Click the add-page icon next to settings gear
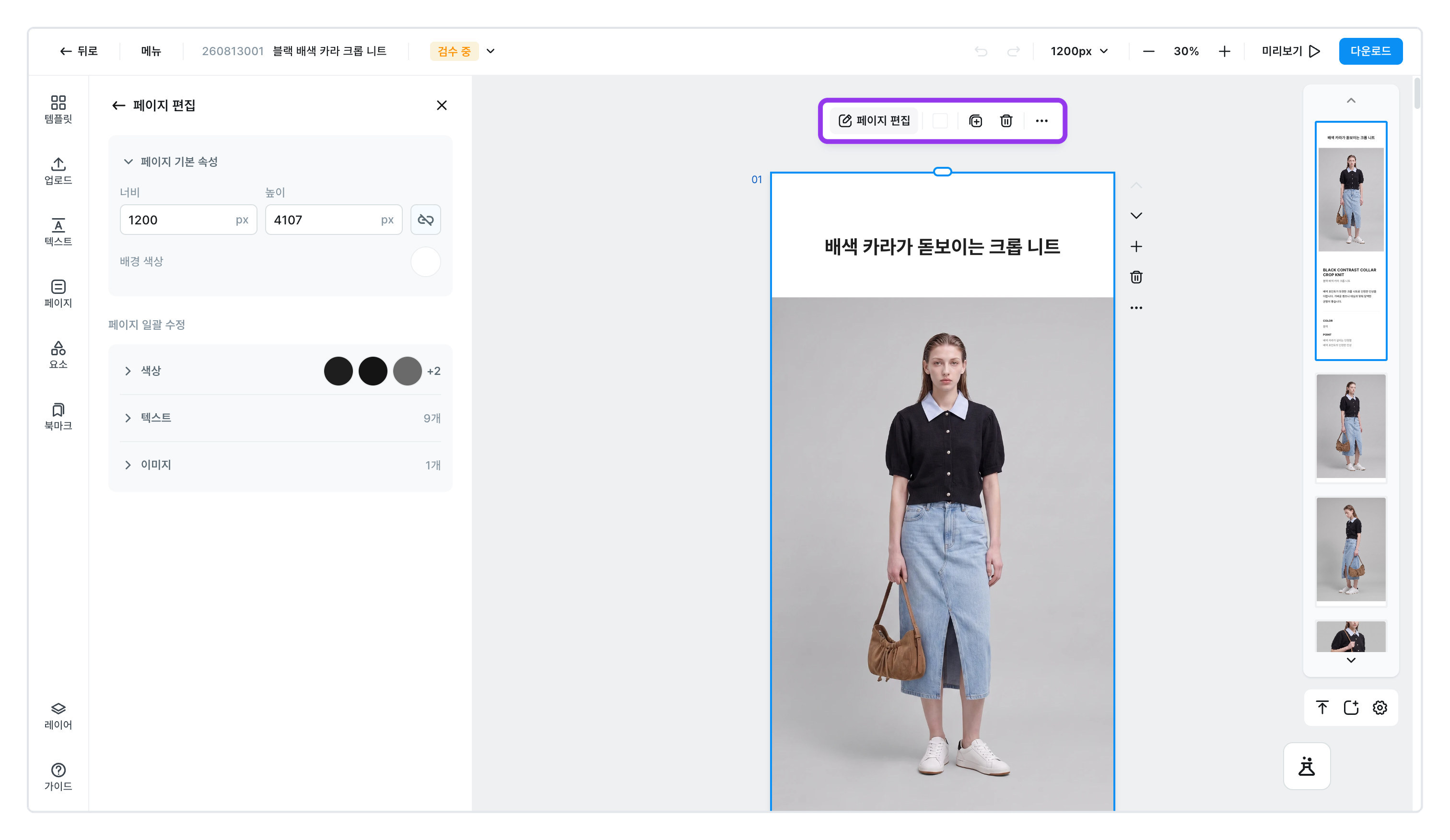The height and width of the screenshot is (840, 1450). click(1351, 708)
